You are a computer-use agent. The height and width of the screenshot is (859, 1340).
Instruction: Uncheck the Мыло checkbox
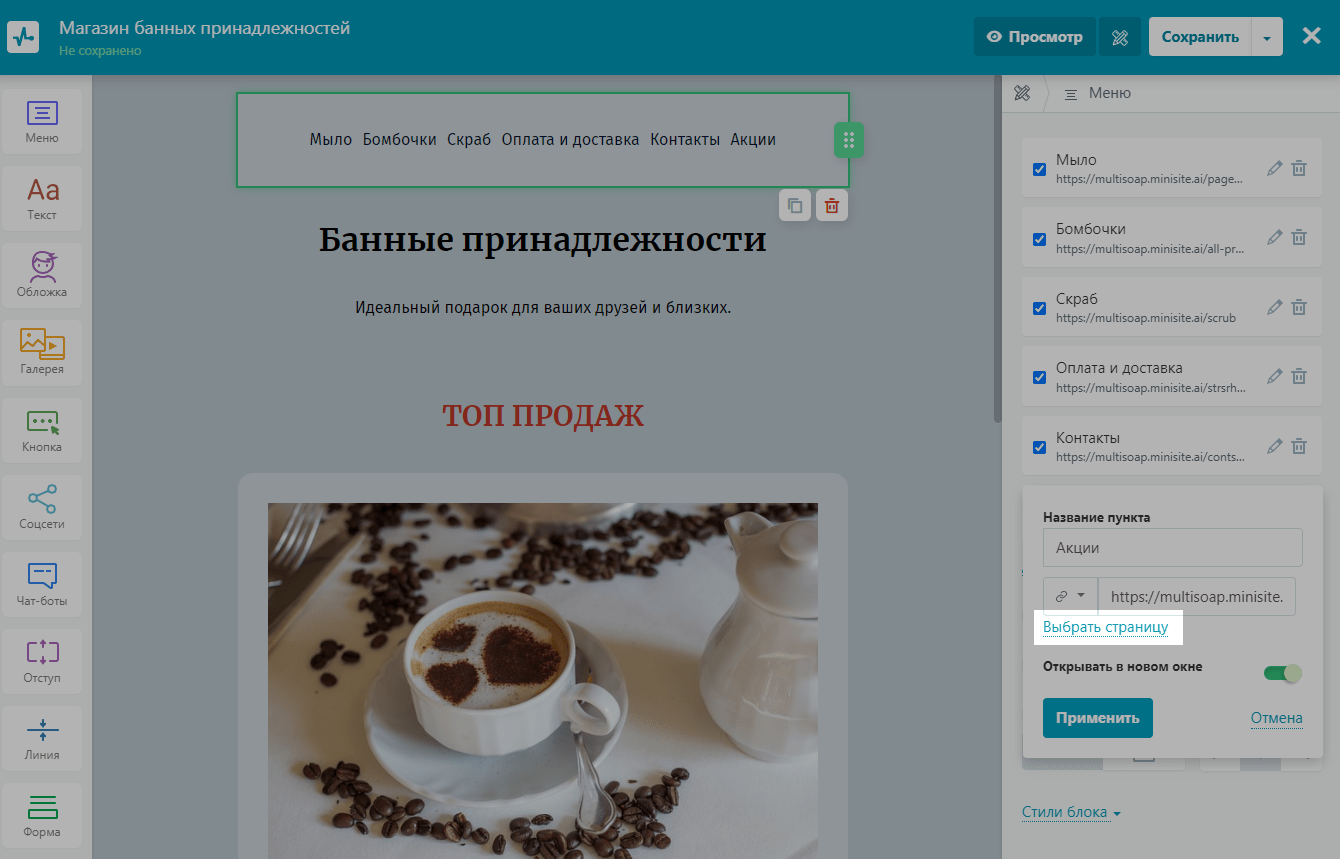pos(1039,169)
